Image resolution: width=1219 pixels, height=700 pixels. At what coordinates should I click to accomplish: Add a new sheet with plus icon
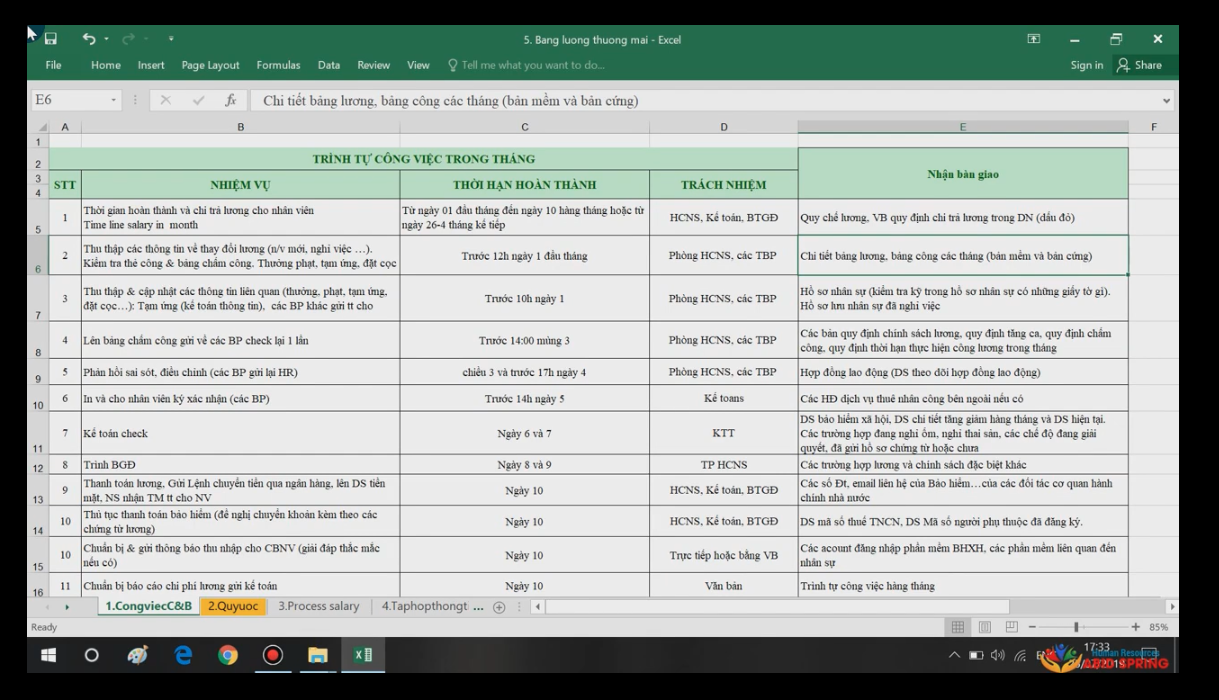point(499,607)
